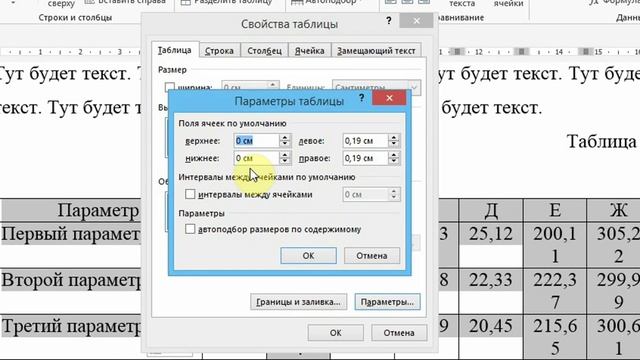Click the Второй параметр row label
Viewport: 640px width, 360px height.
[71, 280]
